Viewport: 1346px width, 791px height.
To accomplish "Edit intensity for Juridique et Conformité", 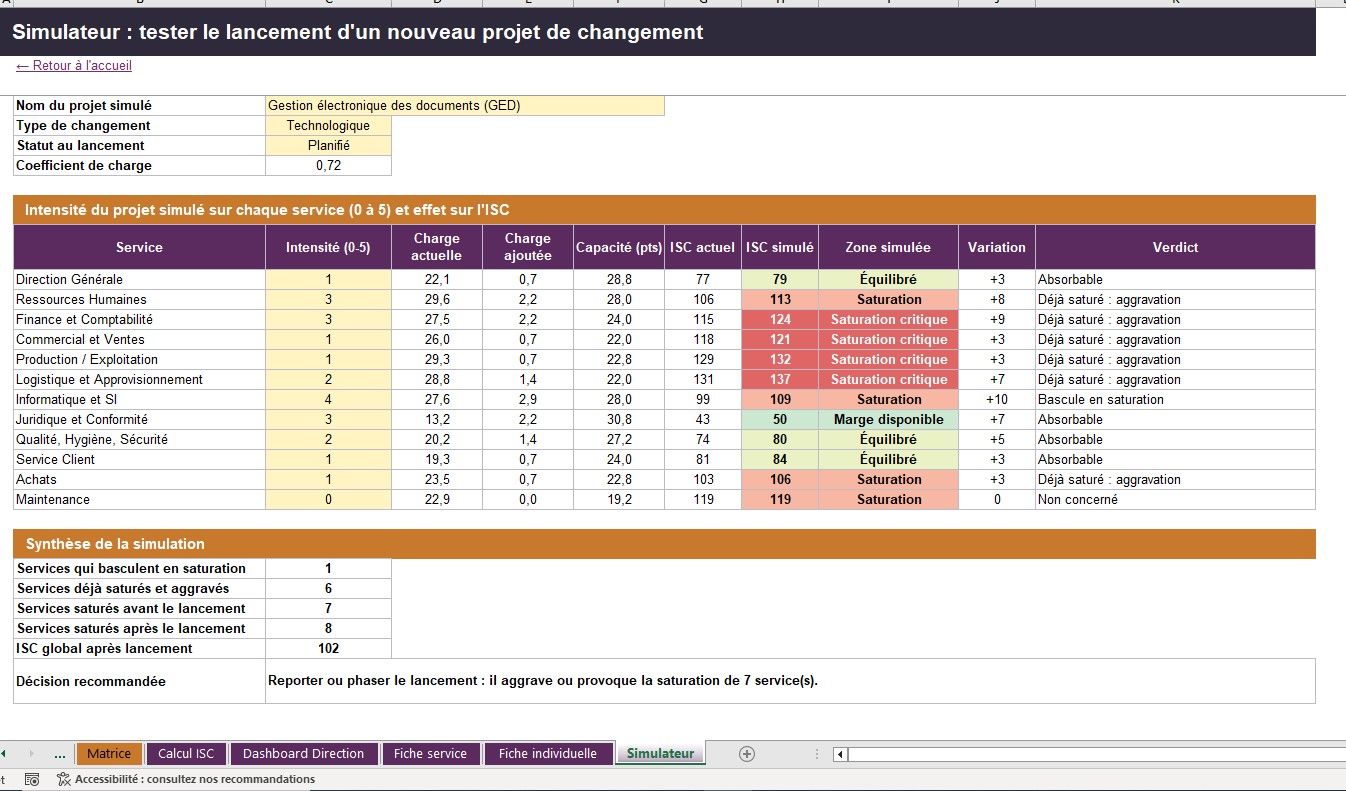I will (x=328, y=420).
